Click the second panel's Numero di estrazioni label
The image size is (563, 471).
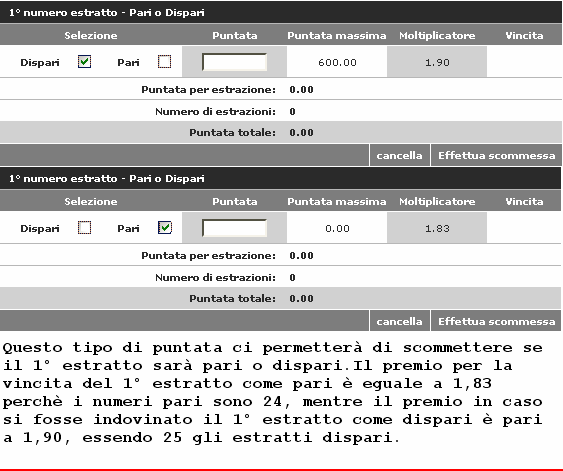click(215, 277)
